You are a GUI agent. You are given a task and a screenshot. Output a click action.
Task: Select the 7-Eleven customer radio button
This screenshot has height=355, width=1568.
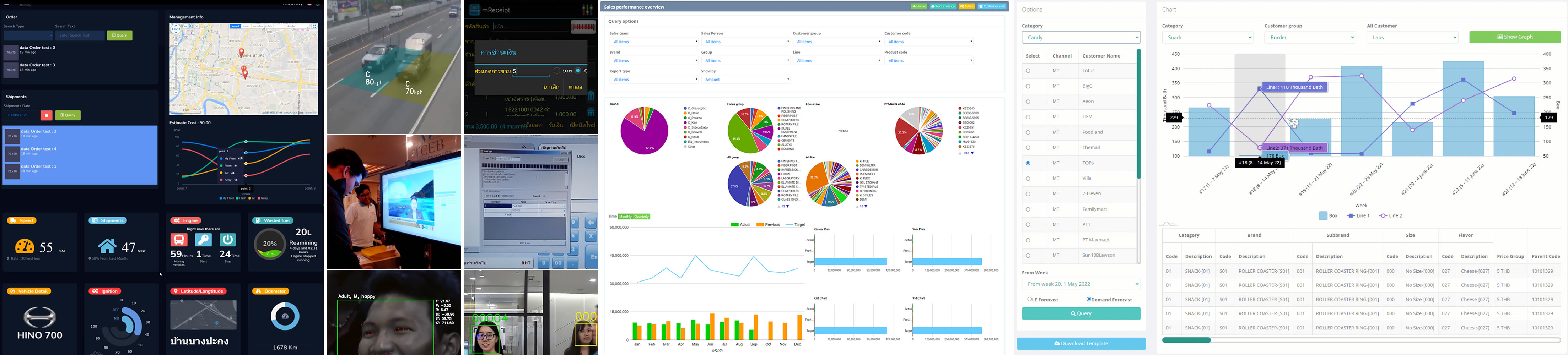(1028, 194)
